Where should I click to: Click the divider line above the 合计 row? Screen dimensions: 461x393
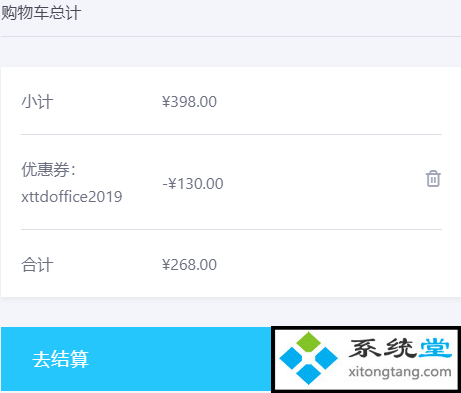pyautogui.click(x=231, y=229)
